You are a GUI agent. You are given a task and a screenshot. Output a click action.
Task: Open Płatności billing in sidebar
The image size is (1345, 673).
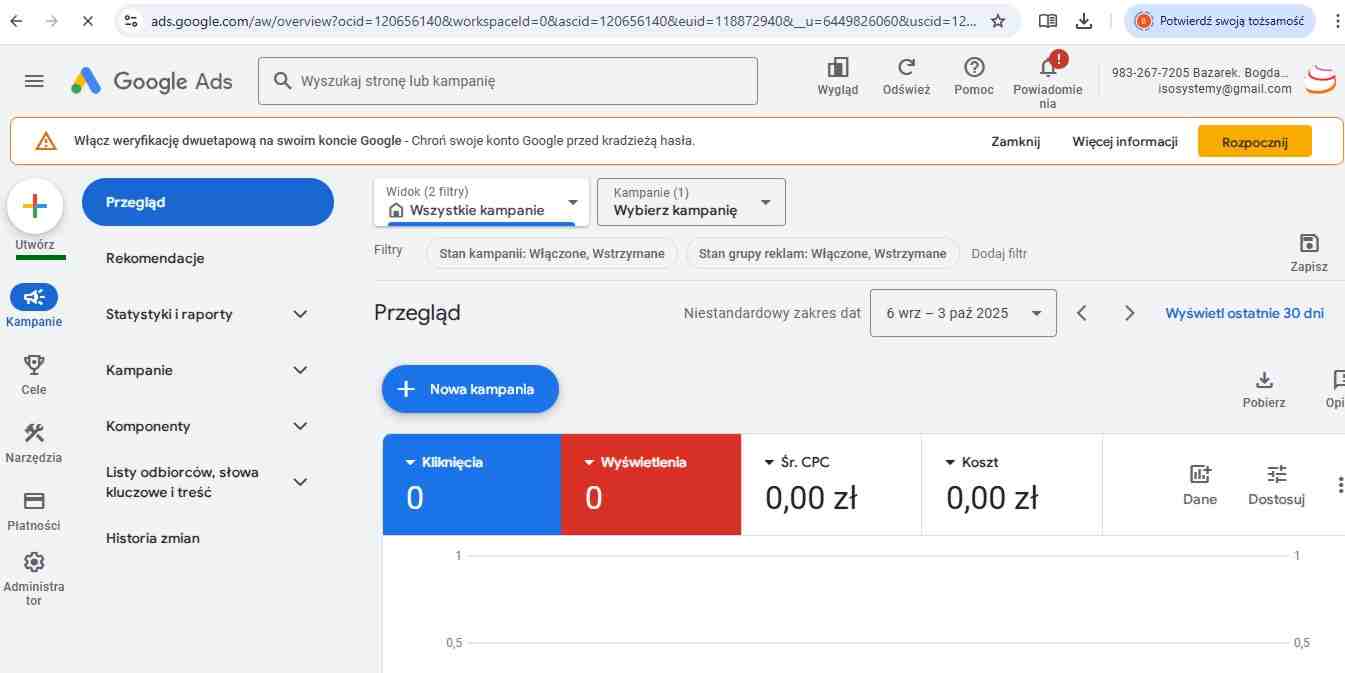(x=34, y=501)
